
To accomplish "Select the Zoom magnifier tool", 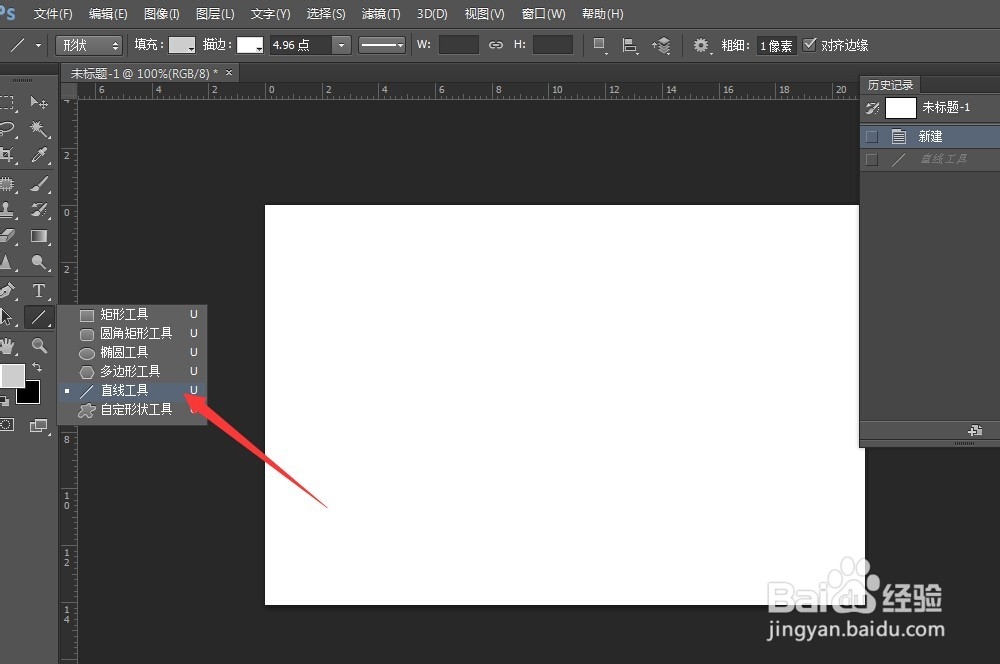I will pos(39,346).
